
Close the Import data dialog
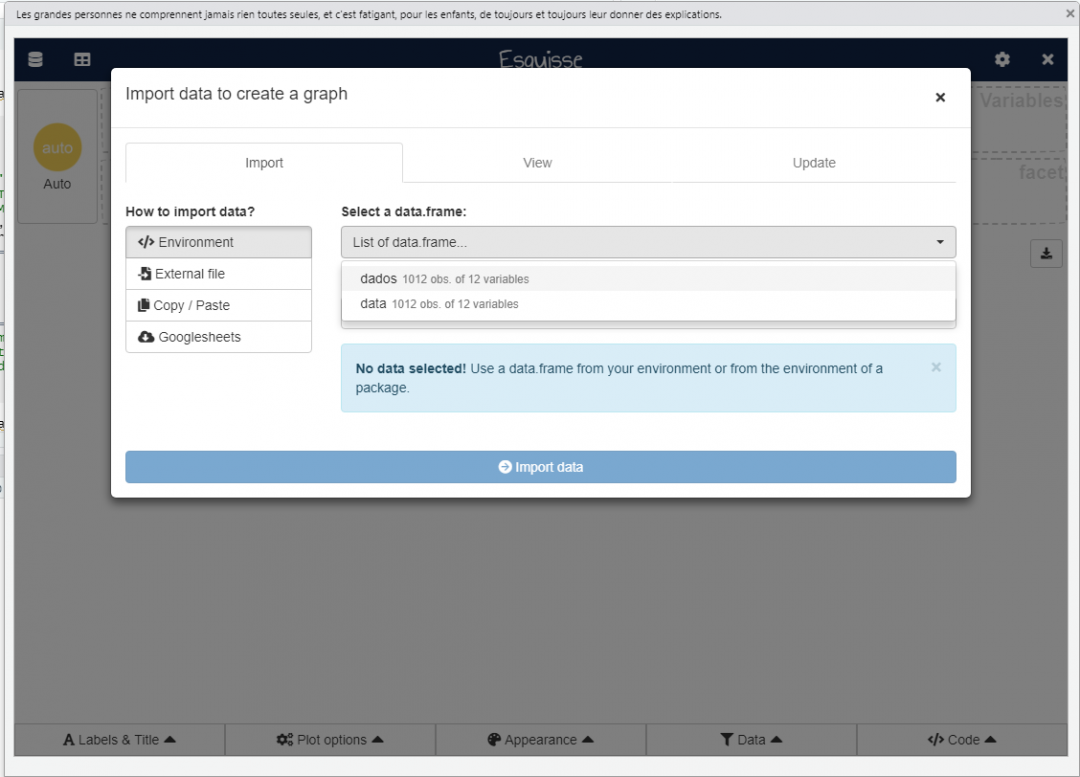point(940,98)
